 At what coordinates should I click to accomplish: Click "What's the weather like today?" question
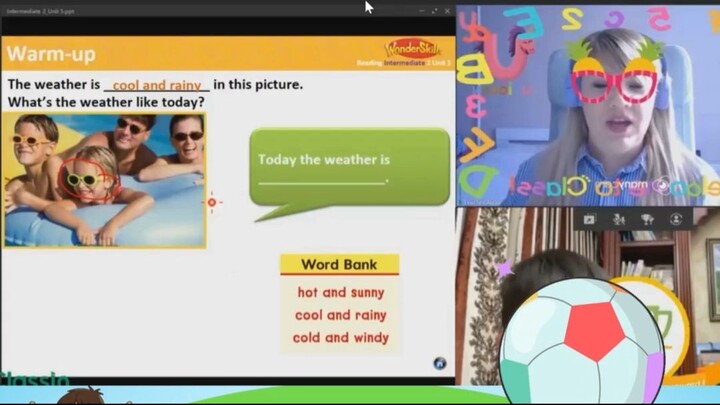106,102
